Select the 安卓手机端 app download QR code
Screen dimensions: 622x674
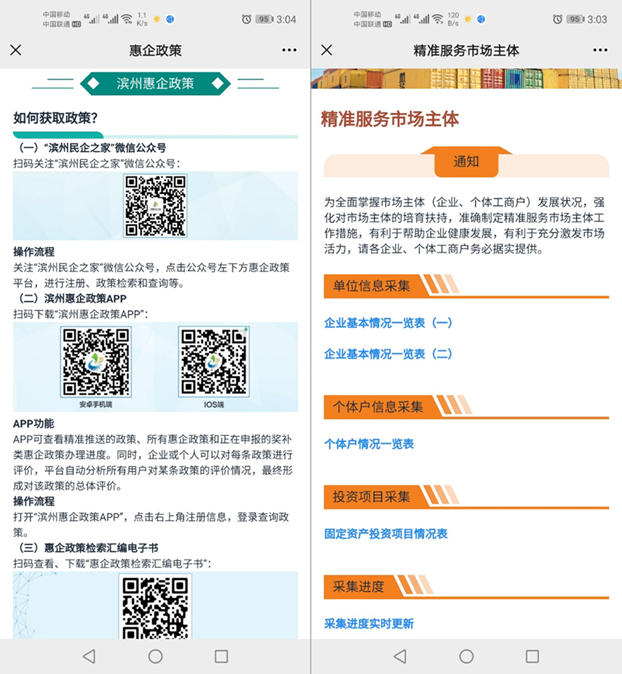(96, 361)
